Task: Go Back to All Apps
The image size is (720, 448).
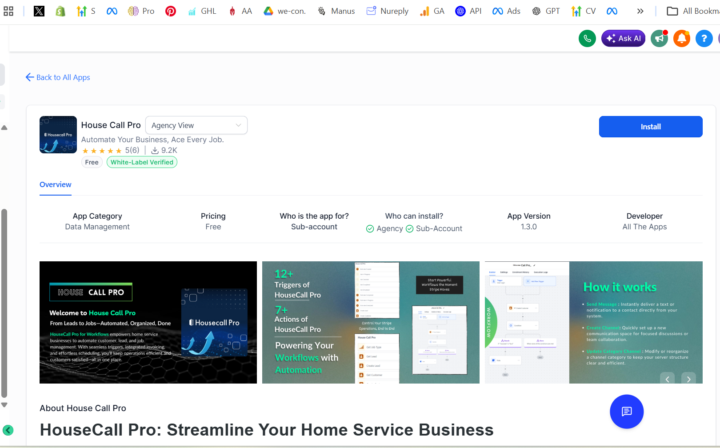Action: 58,77
